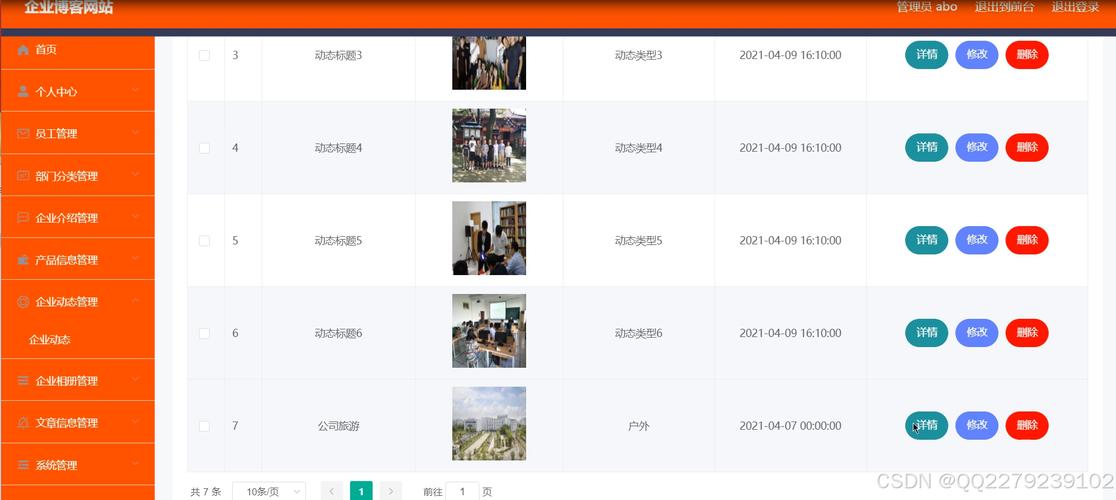Expand the 员工管理 menu chevron
The image size is (1116, 500).
point(135,133)
